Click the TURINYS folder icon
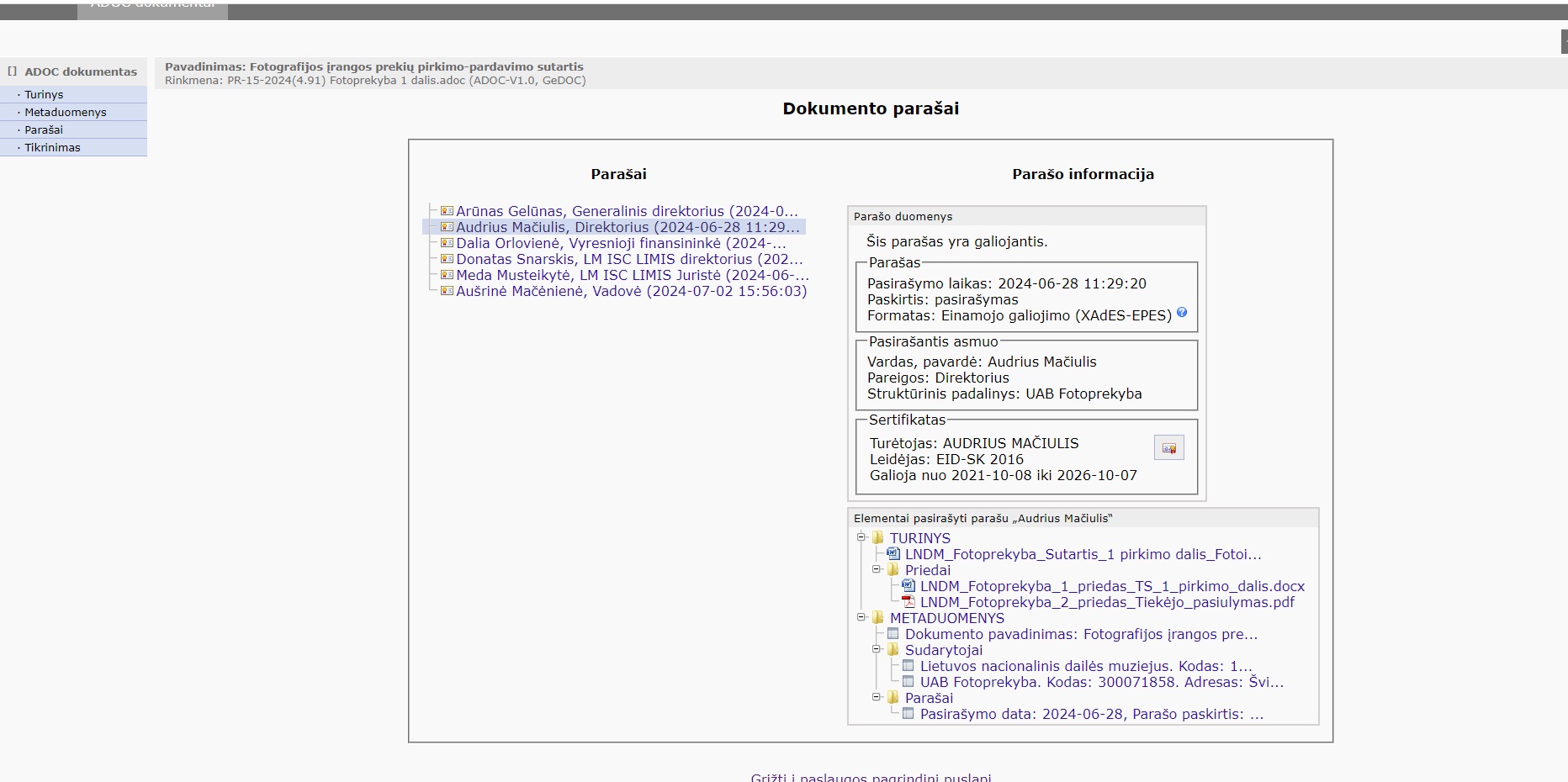1568x782 pixels. click(x=878, y=538)
